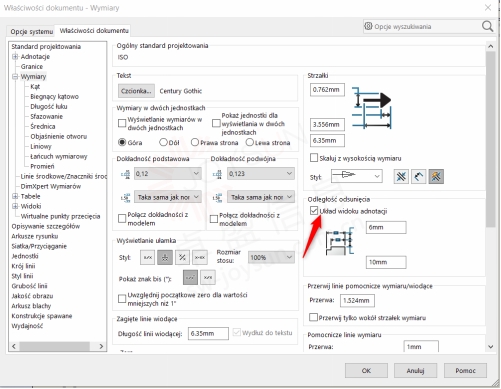Enable Skaluj z wysokością wymiaru checkbox

point(314,158)
